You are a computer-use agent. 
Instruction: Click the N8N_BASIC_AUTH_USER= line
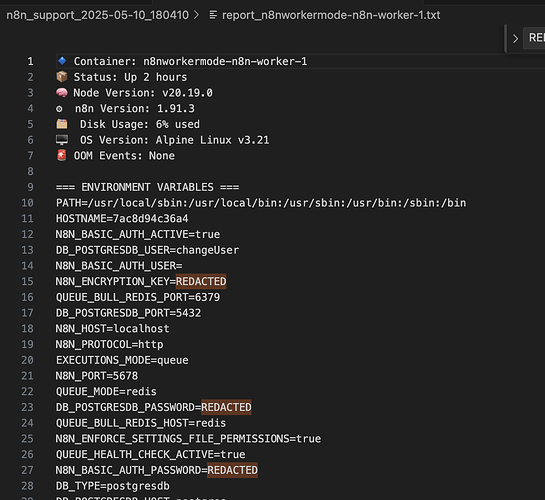[x=119, y=265]
